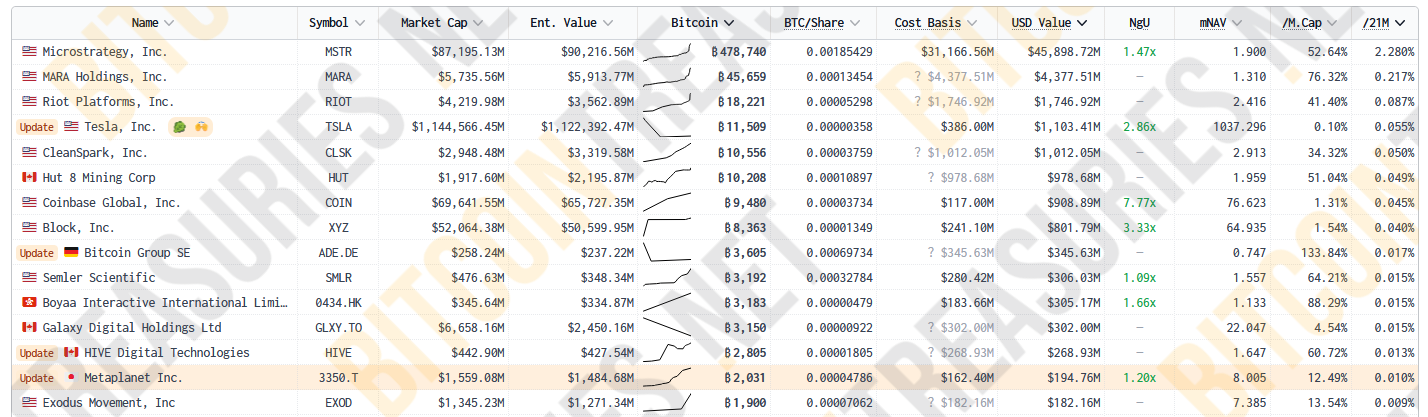Open Galaxy Digital Holdings Ltd entry
Viewport: 1428px width, 417px height.
click(x=132, y=327)
